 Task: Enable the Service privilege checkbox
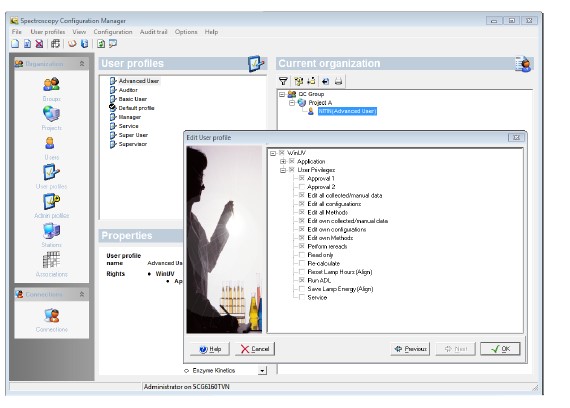tap(302, 297)
